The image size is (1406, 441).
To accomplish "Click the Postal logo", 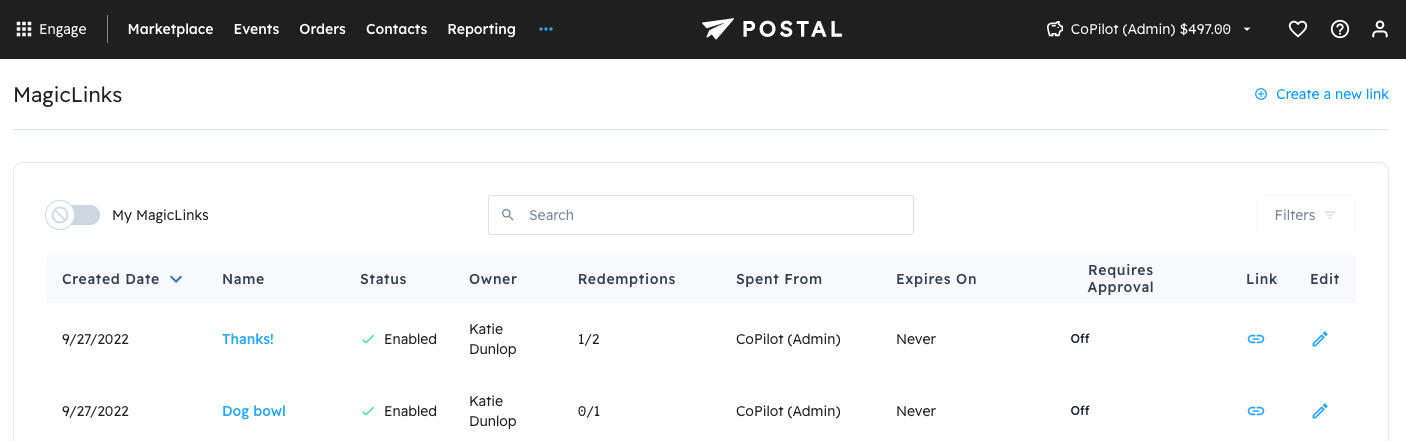I will coord(772,29).
